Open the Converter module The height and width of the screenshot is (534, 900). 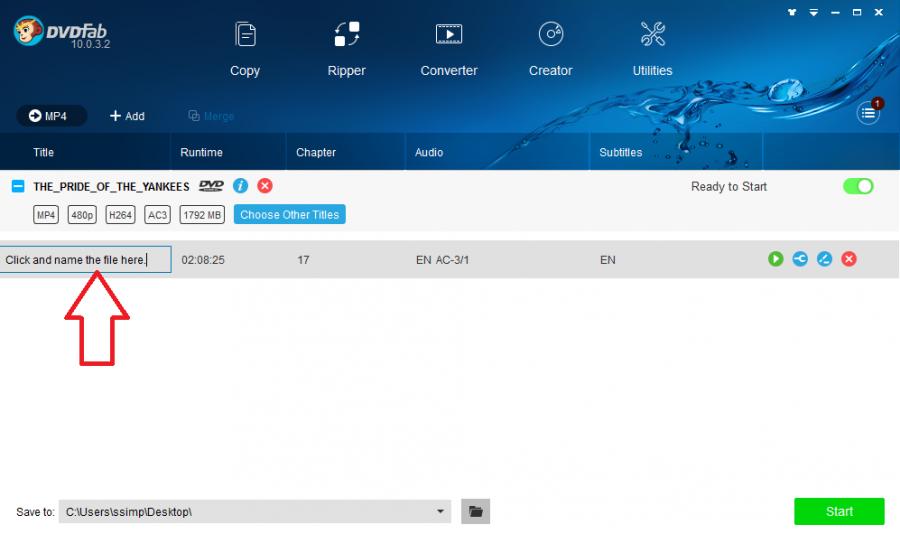[449, 49]
